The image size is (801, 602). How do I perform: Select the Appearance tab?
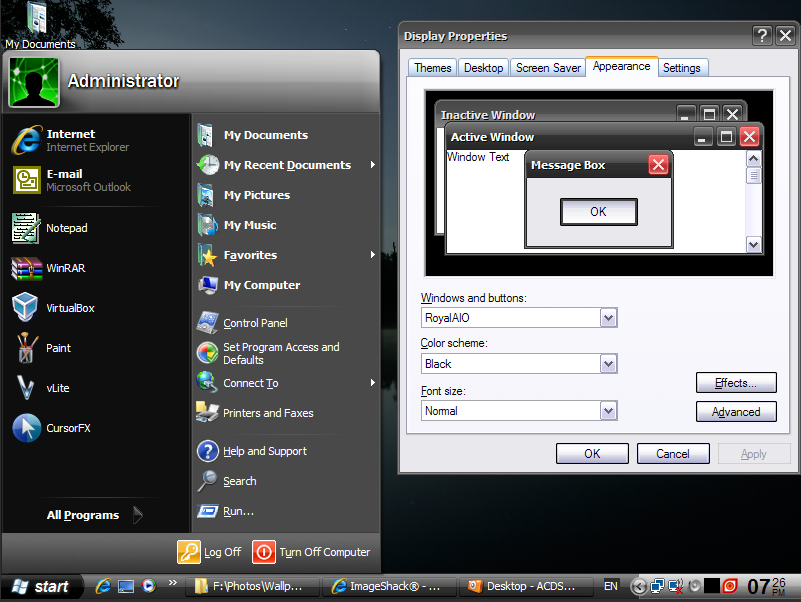(x=622, y=66)
